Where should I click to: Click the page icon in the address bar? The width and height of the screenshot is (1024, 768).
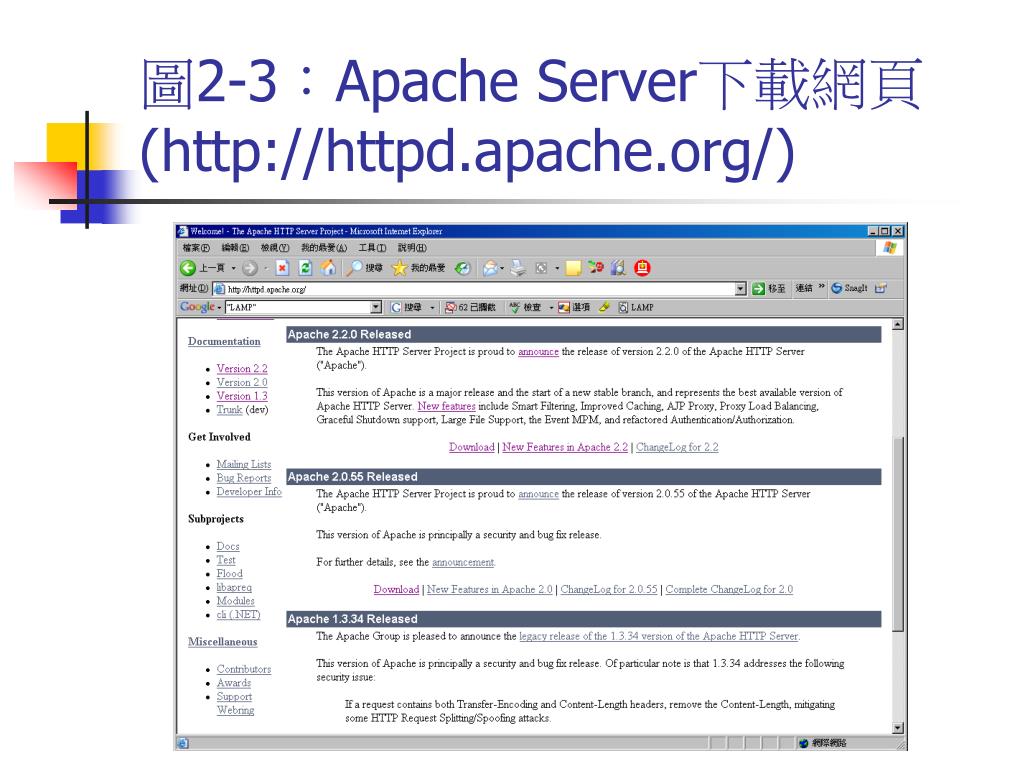[x=219, y=289]
